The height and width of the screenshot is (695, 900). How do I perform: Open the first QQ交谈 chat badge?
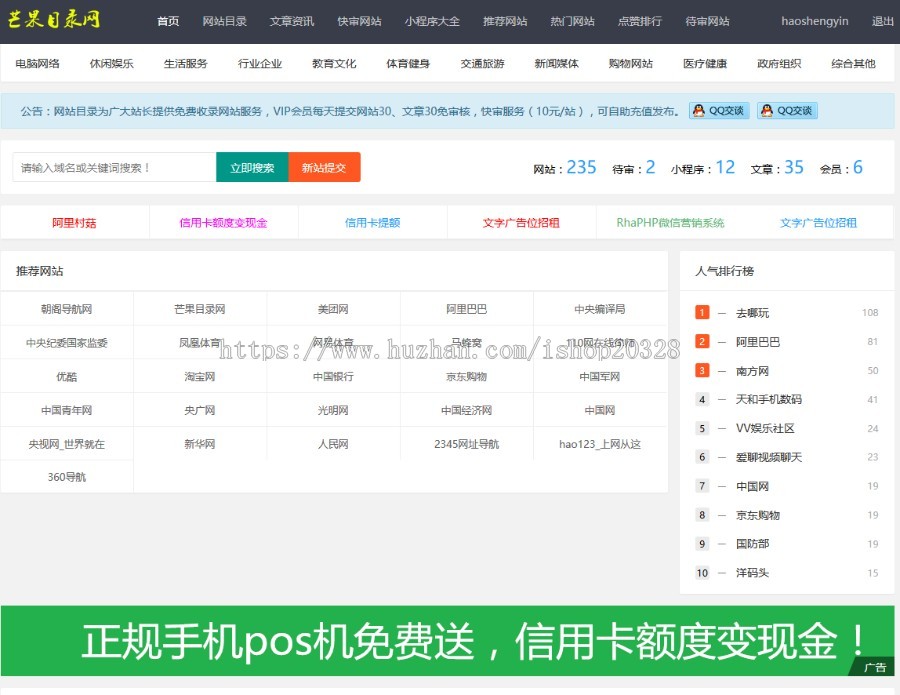coord(719,111)
